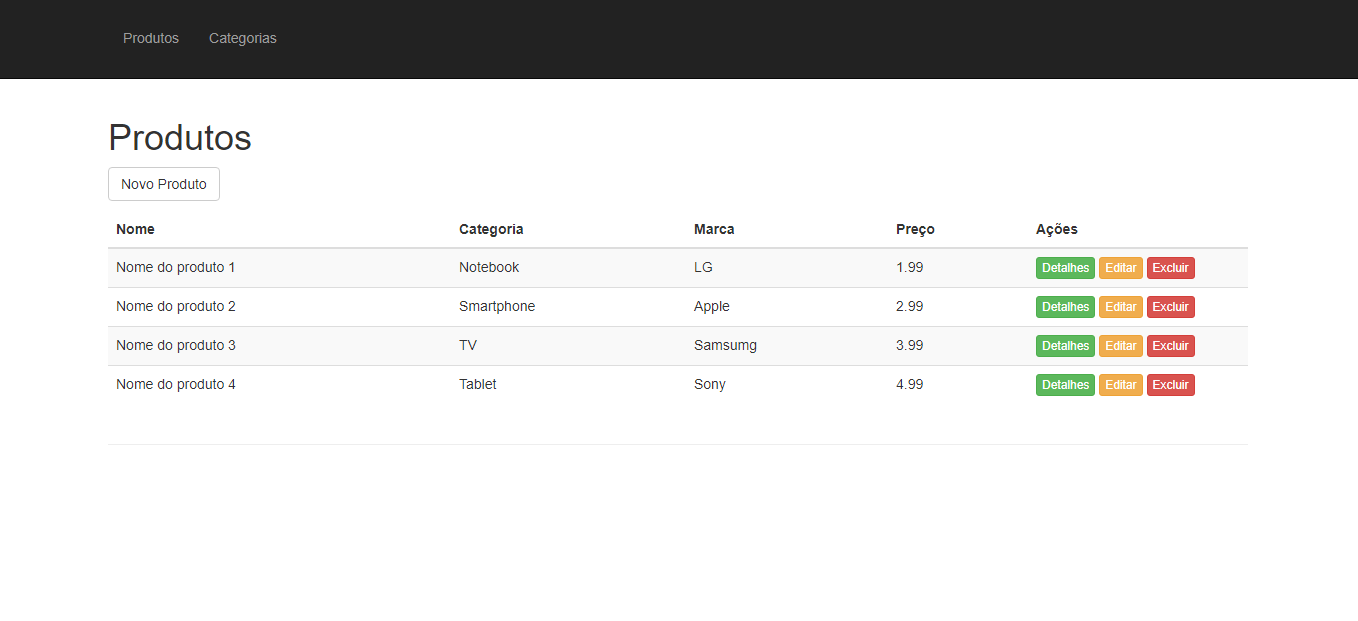Open Detalhes for the Sony Tablet

click(x=1064, y=384)
